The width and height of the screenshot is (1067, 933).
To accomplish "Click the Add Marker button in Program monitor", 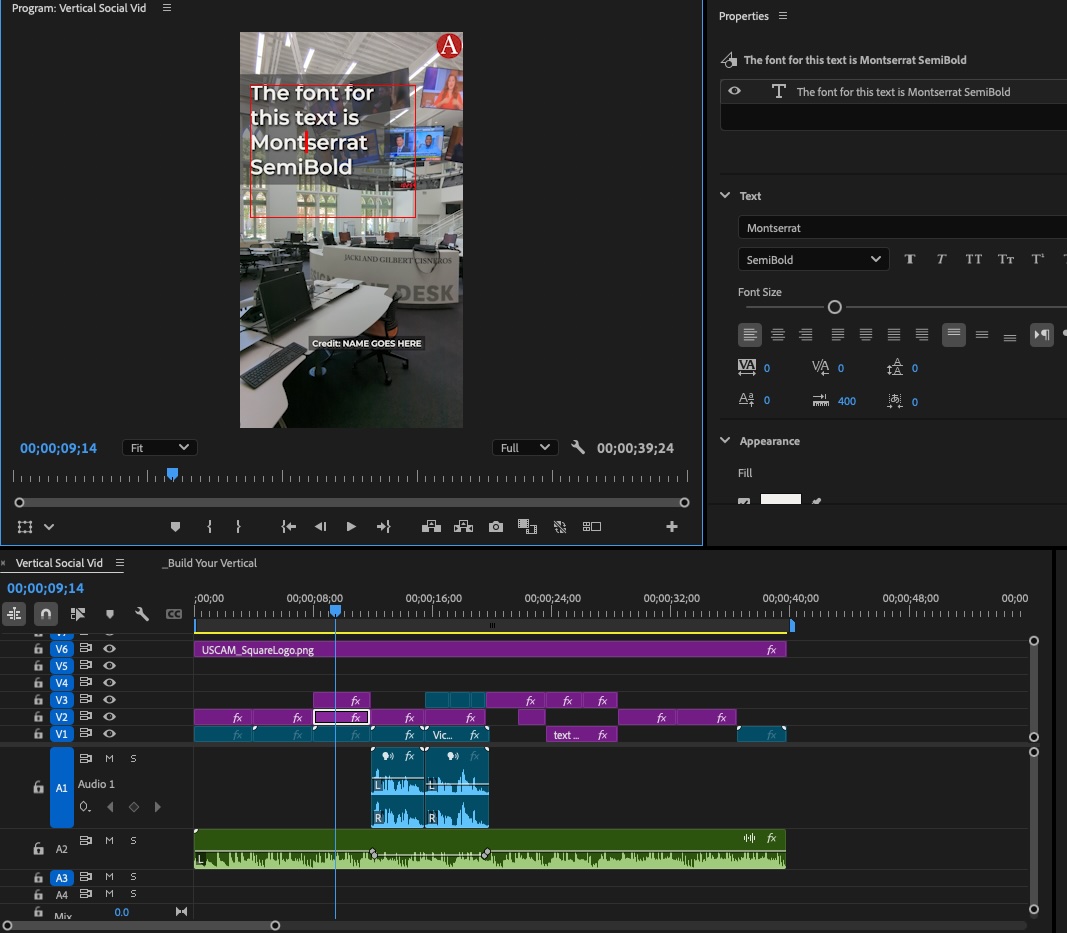I will pos(175,527).
